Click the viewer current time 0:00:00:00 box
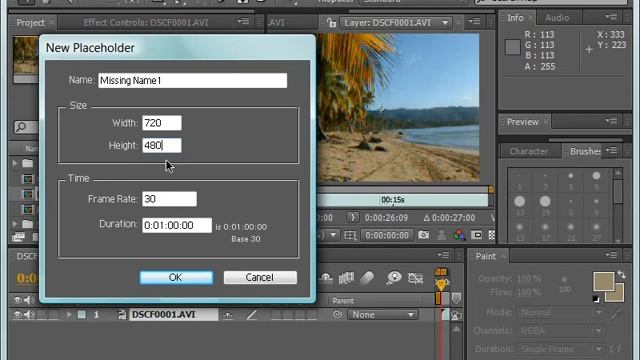 (387, 236)
